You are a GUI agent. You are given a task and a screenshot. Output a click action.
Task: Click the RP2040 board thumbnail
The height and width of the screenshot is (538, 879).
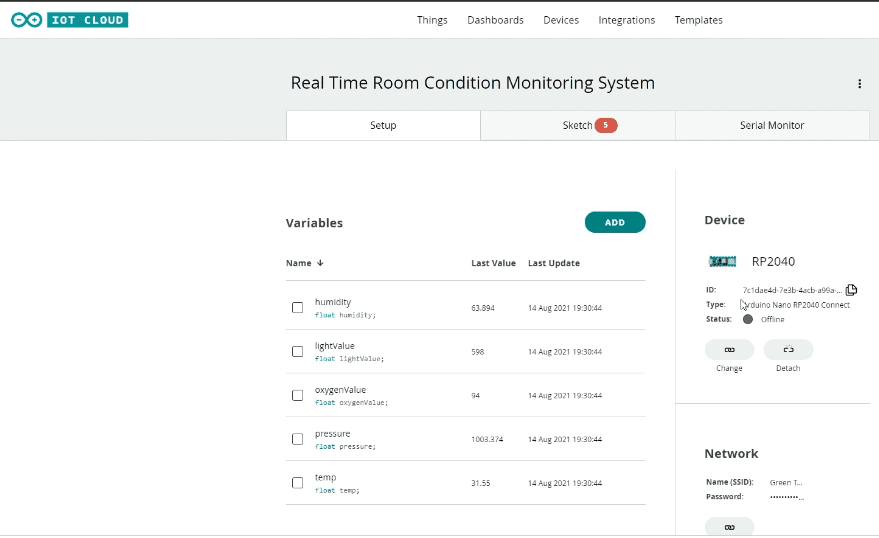tap(722, 262)
